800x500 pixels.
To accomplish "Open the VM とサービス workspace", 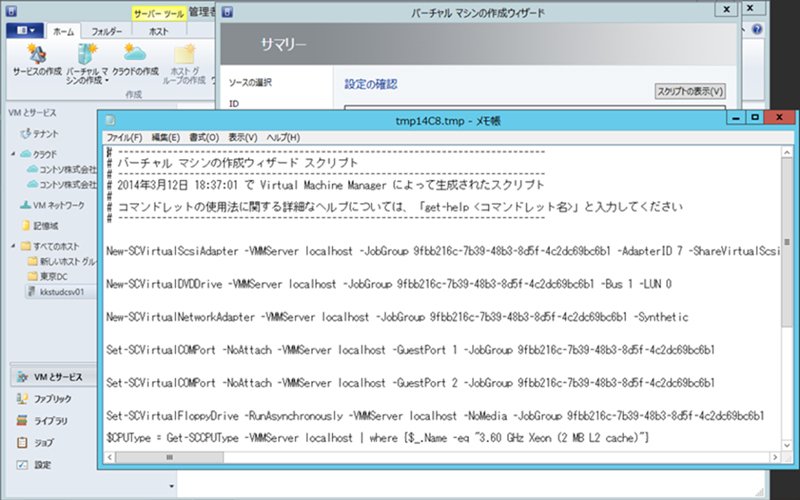I will click(53, 377).
